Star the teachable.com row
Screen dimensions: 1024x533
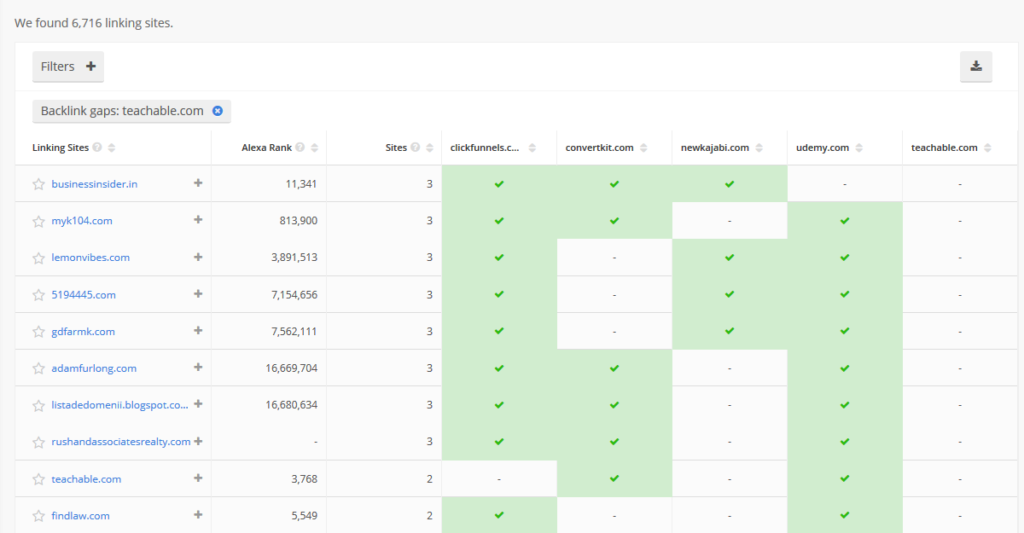pyautogui.click(x=39, y=479)
